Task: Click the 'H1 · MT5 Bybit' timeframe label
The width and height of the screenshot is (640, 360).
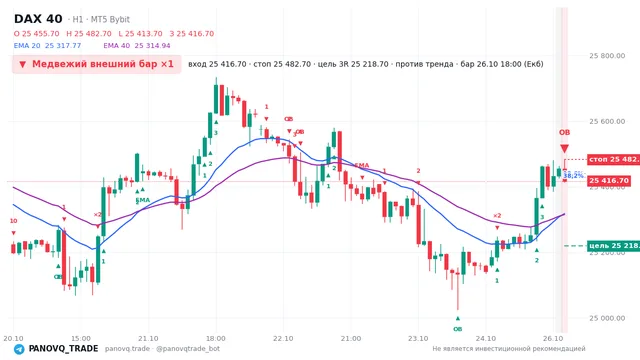Action: pos(101,20)
